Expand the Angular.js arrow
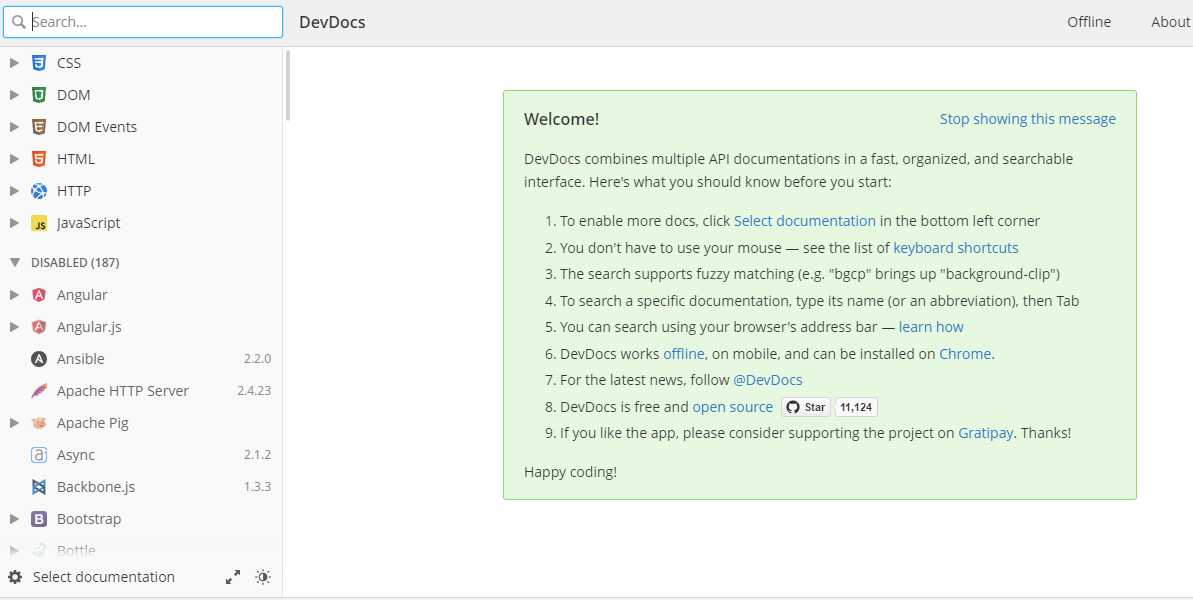 (x=14, y=327)
